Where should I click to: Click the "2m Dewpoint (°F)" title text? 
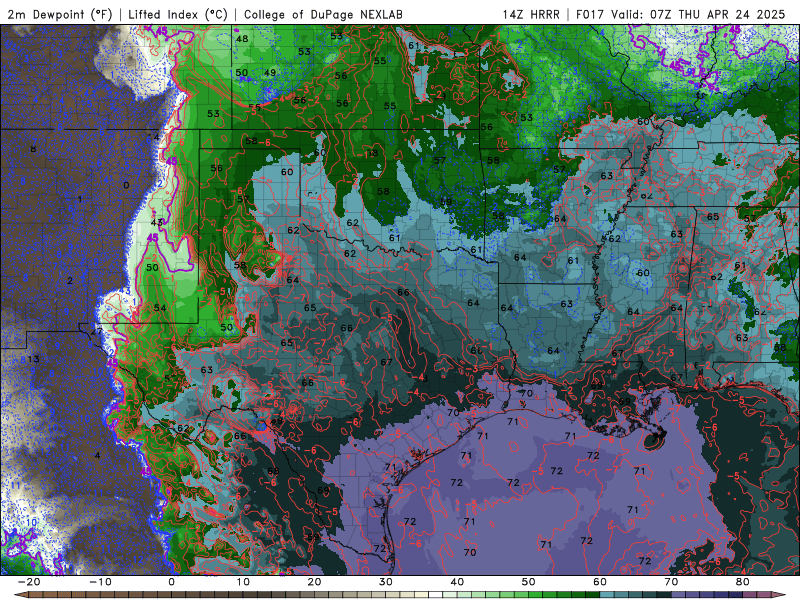60,14
